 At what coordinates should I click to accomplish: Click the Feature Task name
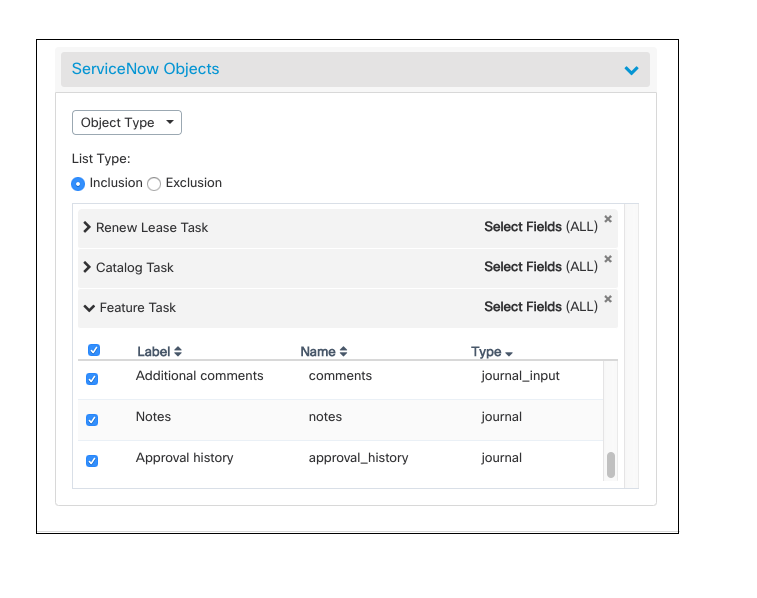pos(138,307)
